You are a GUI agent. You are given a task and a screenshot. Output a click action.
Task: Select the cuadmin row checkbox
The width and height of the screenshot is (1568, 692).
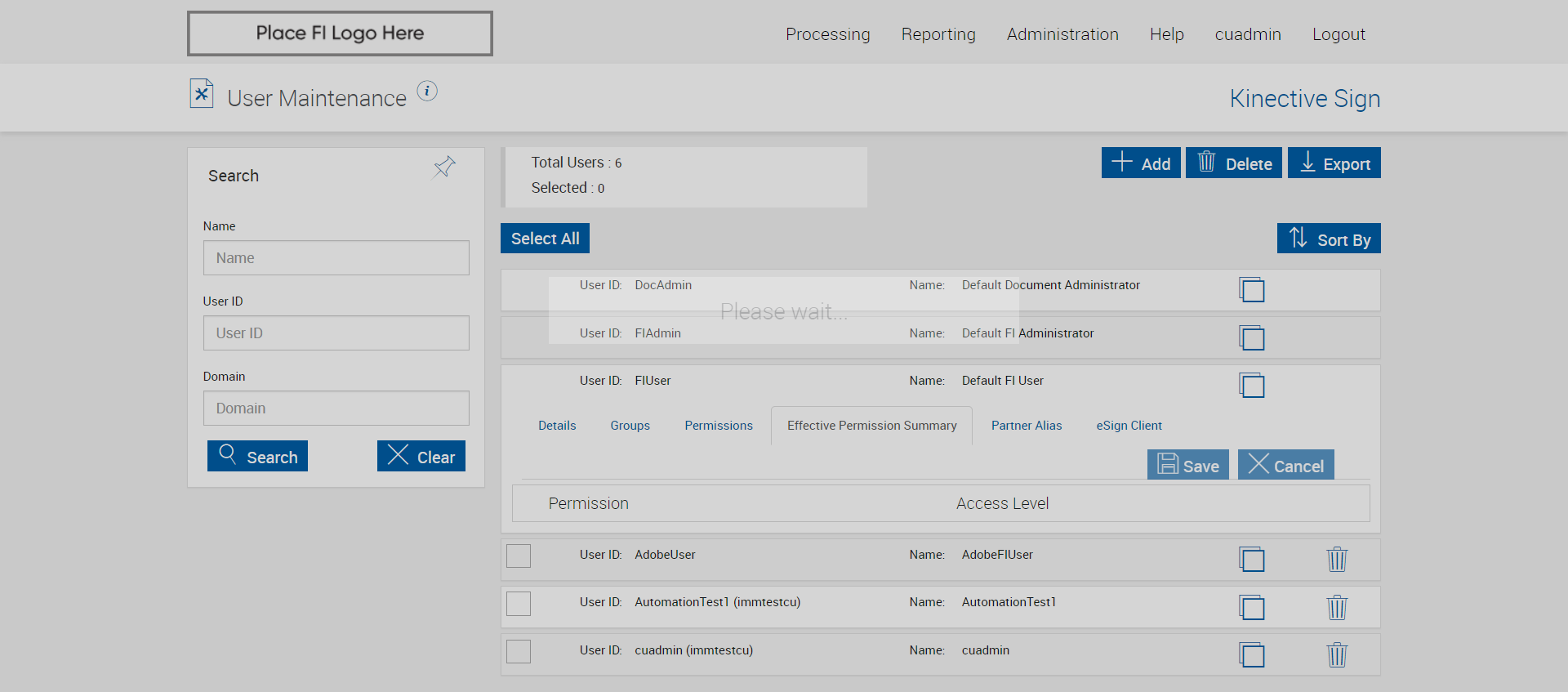519,651
